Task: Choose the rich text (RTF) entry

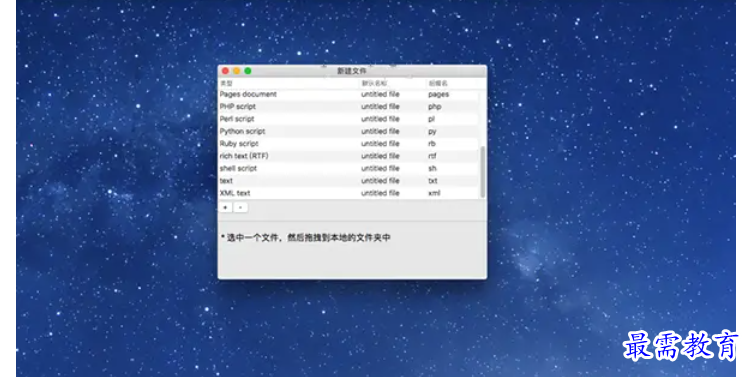Action: pyautogui.click(x=349, y=156)
